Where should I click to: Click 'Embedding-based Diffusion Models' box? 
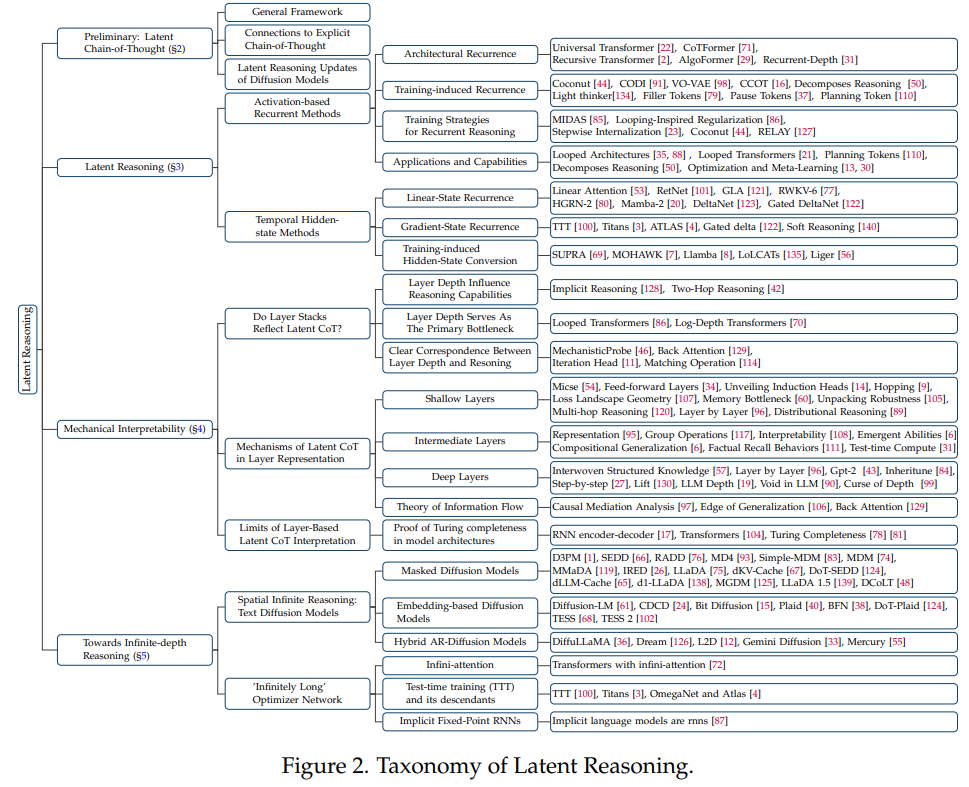460,613
